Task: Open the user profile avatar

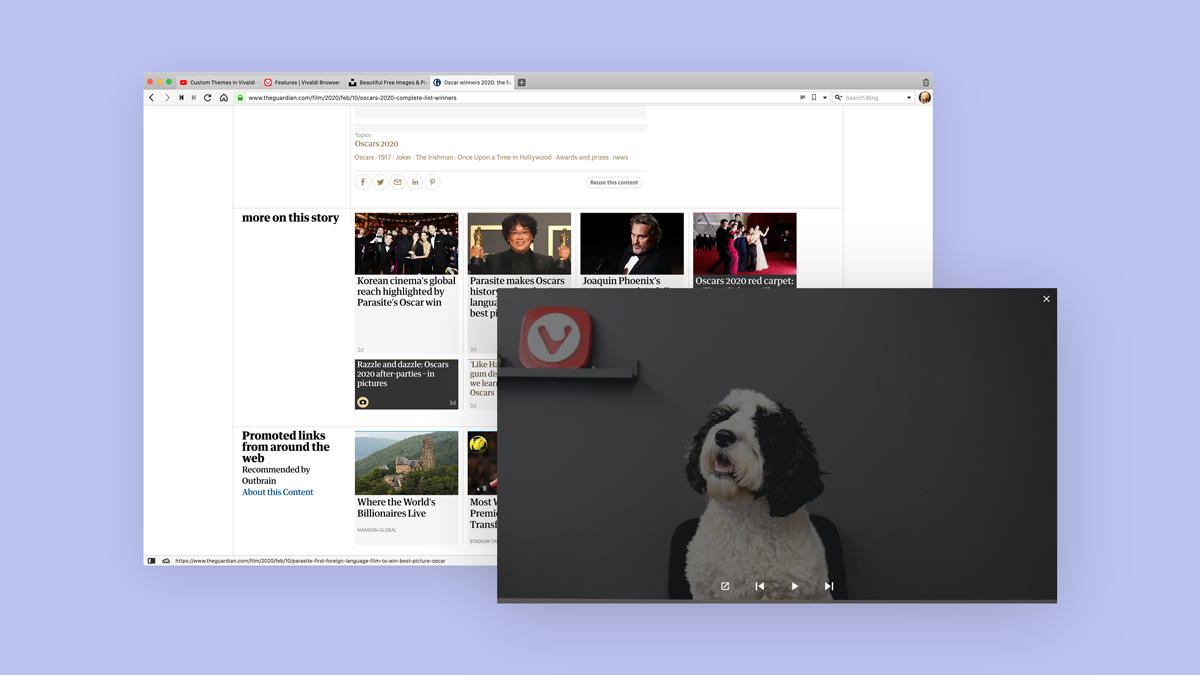Action: (925, 98)
